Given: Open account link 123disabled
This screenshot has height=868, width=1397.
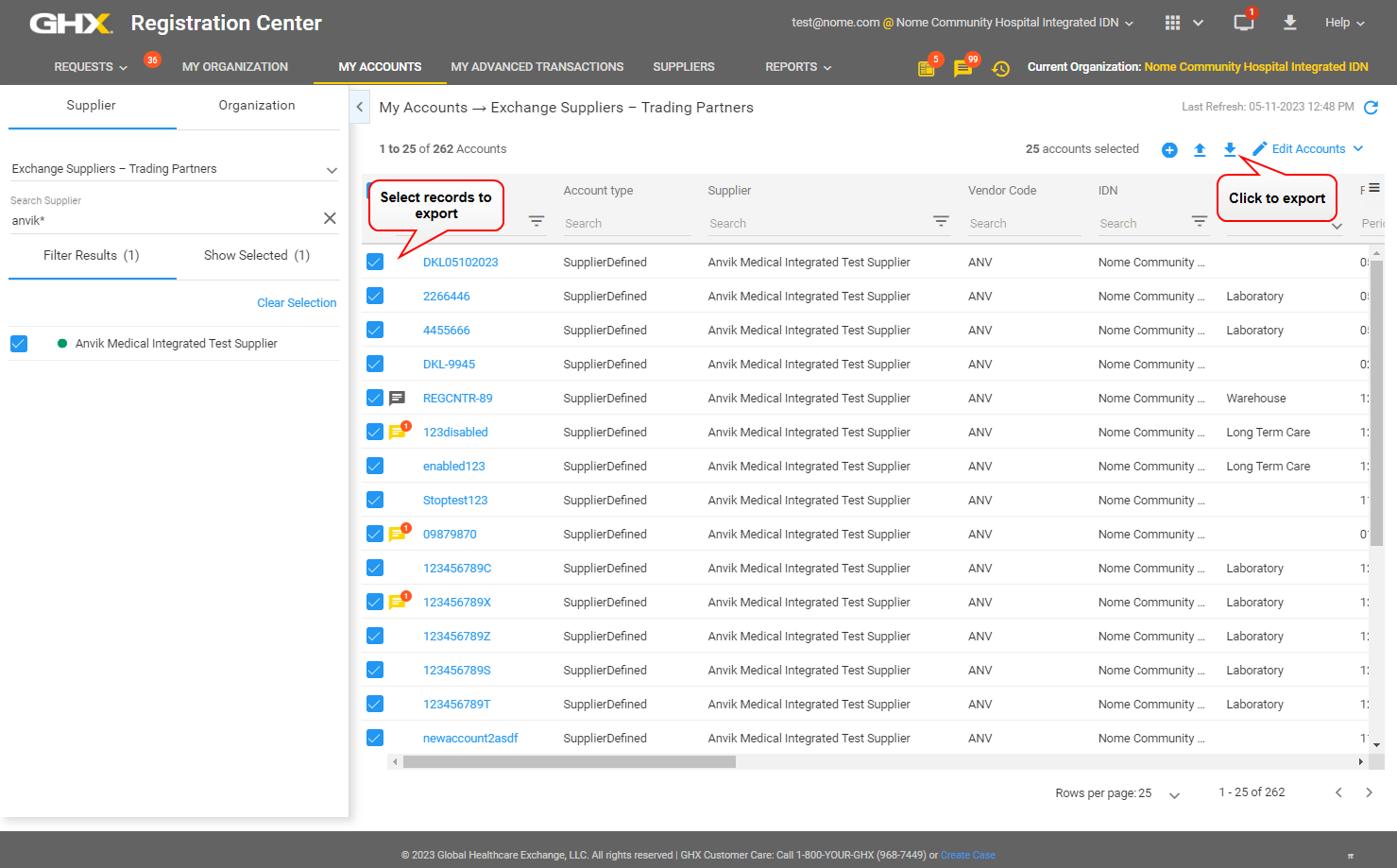Looking at the screenshot, I should 455,433.
